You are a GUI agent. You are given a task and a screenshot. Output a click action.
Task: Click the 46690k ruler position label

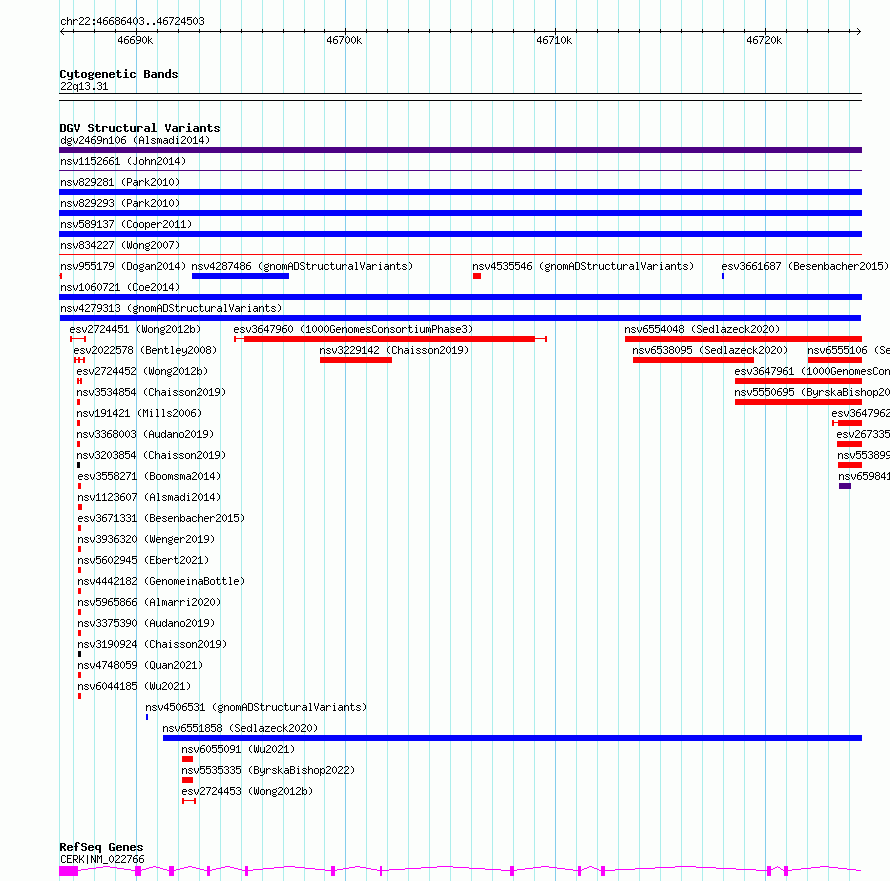[135, 40]
